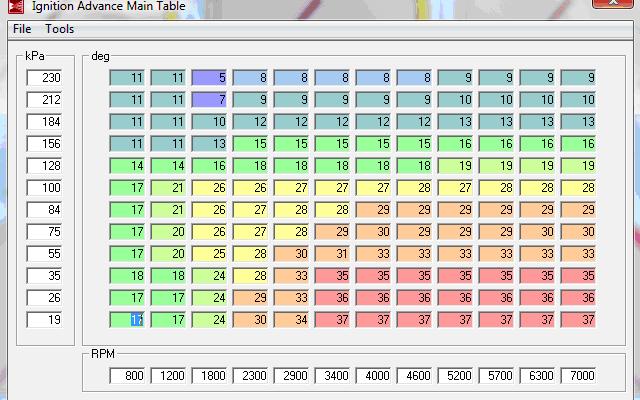640x400 pixels.
Task: Select the 212 kPa axis field
Action: (44, 100)
